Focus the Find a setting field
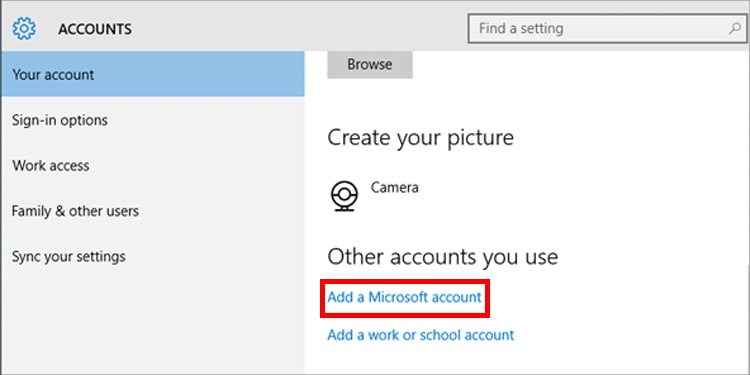Screen dimensions: 750x375 tap(607, 29)
